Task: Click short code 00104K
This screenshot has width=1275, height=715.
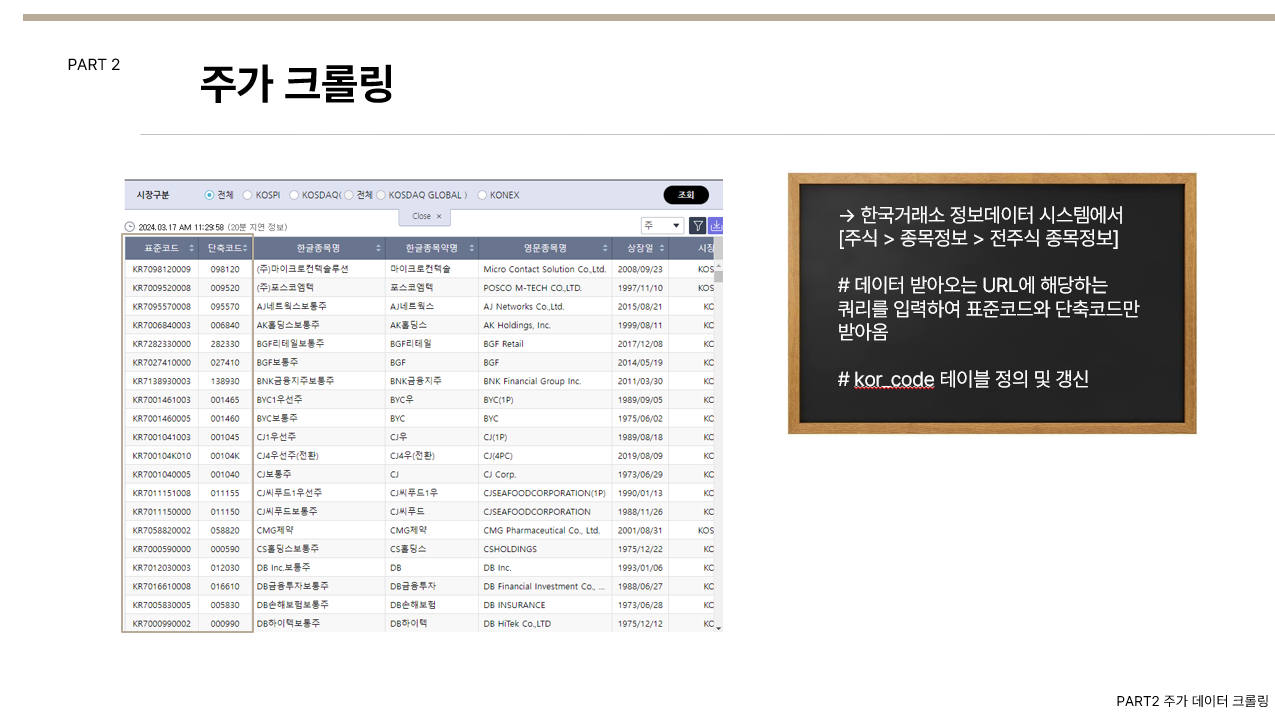Action: [x=225, y=456]
